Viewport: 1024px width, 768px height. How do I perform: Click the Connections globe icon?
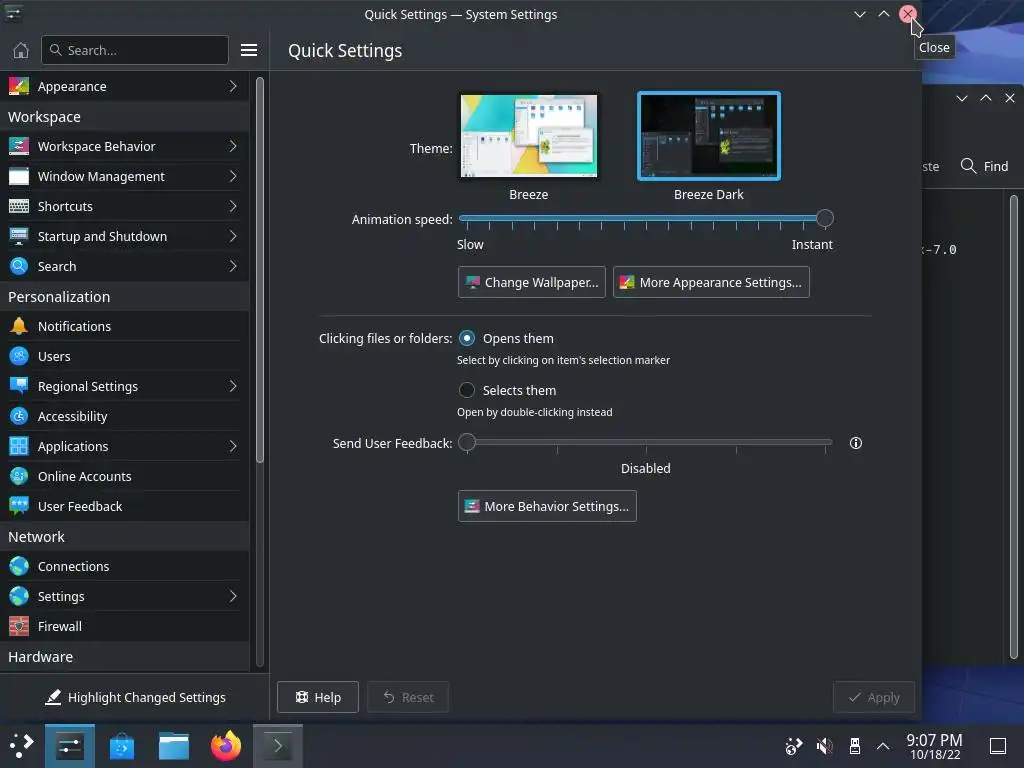(18, 566)
